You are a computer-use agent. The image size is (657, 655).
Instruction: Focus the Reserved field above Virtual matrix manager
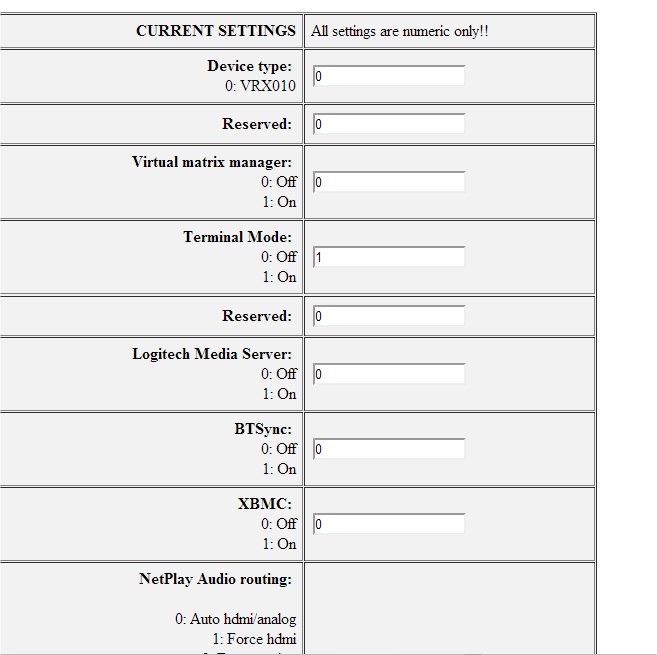389,124
